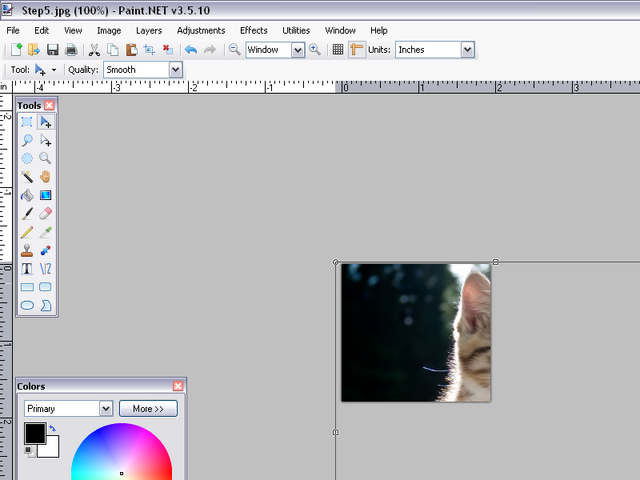Select the Line/Curve tool
The height and width of the screenshot is (480, 640).
[45, 269]
